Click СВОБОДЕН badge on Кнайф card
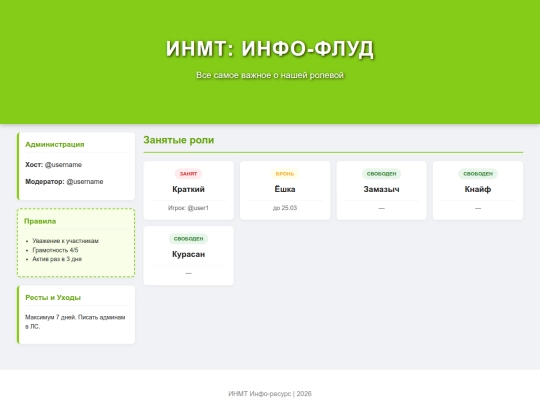 coord(478,174)
